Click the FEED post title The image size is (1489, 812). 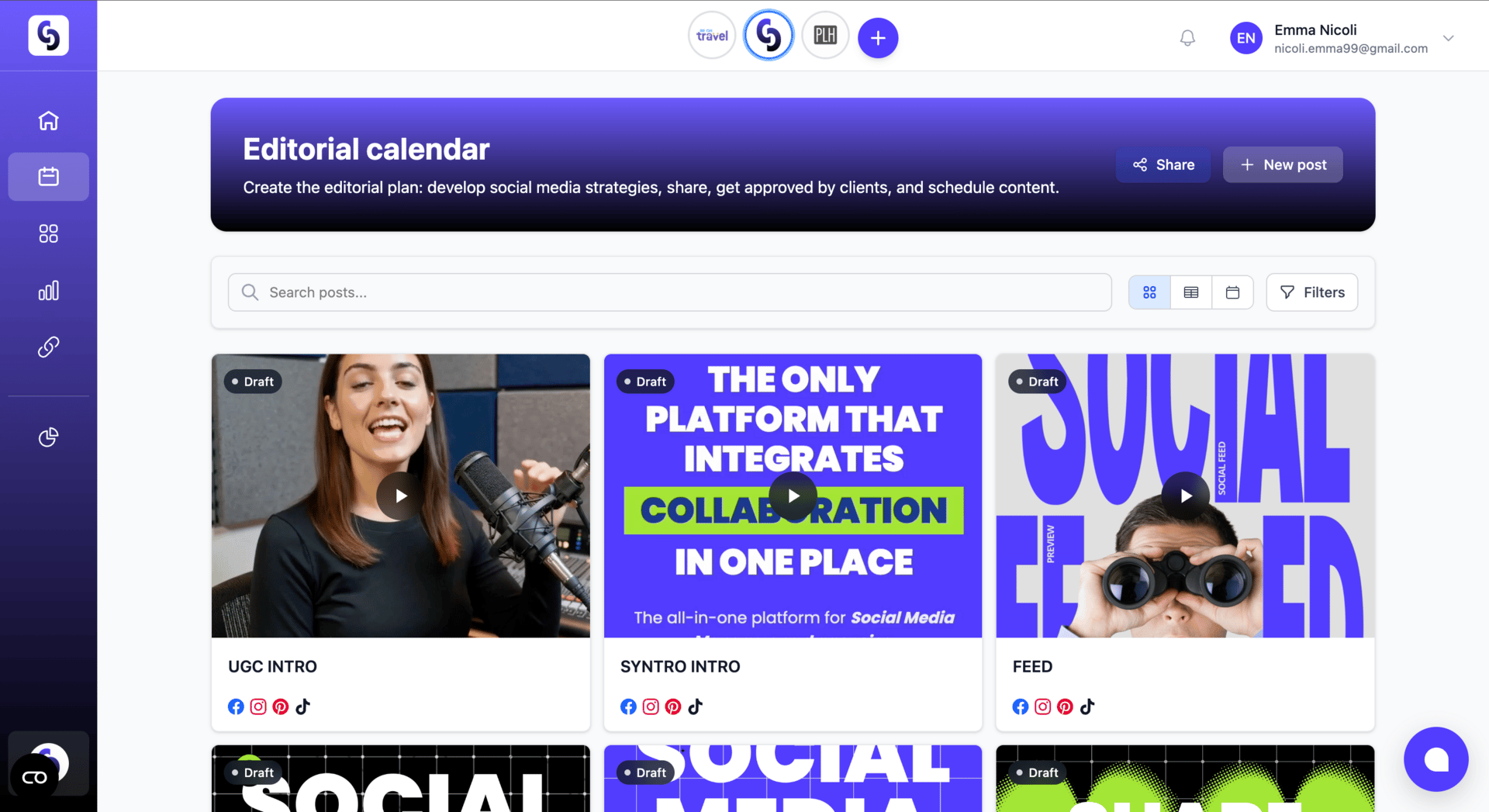(x=1032, y=667)
